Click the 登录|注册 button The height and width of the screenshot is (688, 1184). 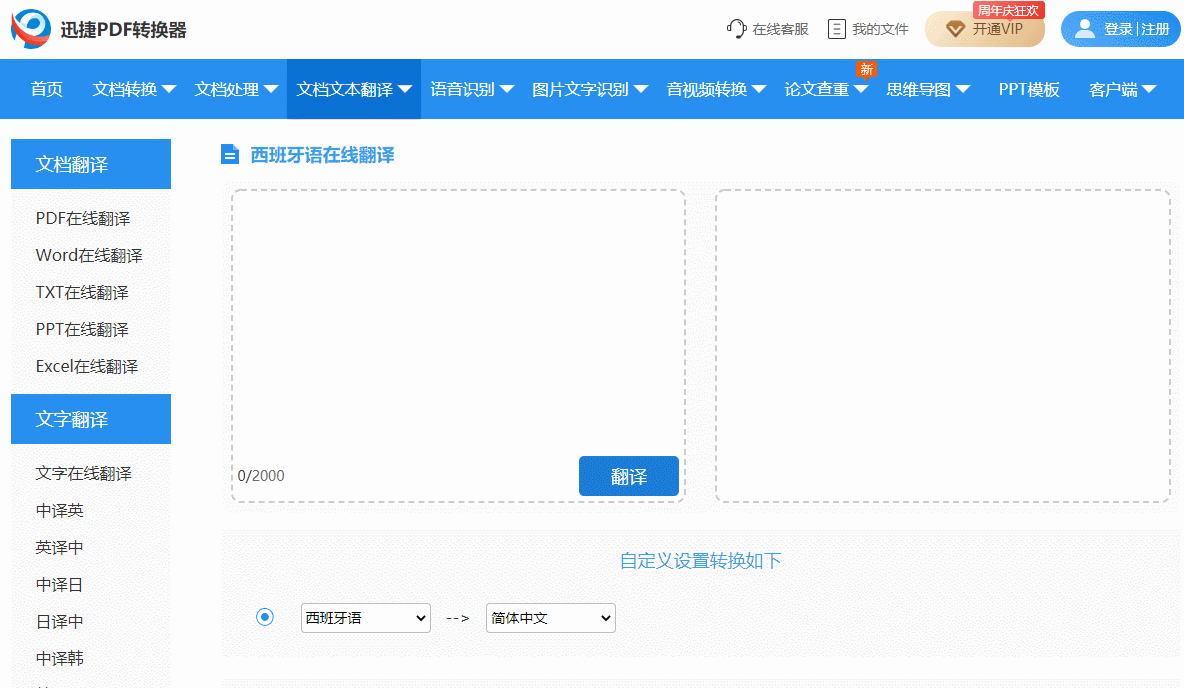1131,29
